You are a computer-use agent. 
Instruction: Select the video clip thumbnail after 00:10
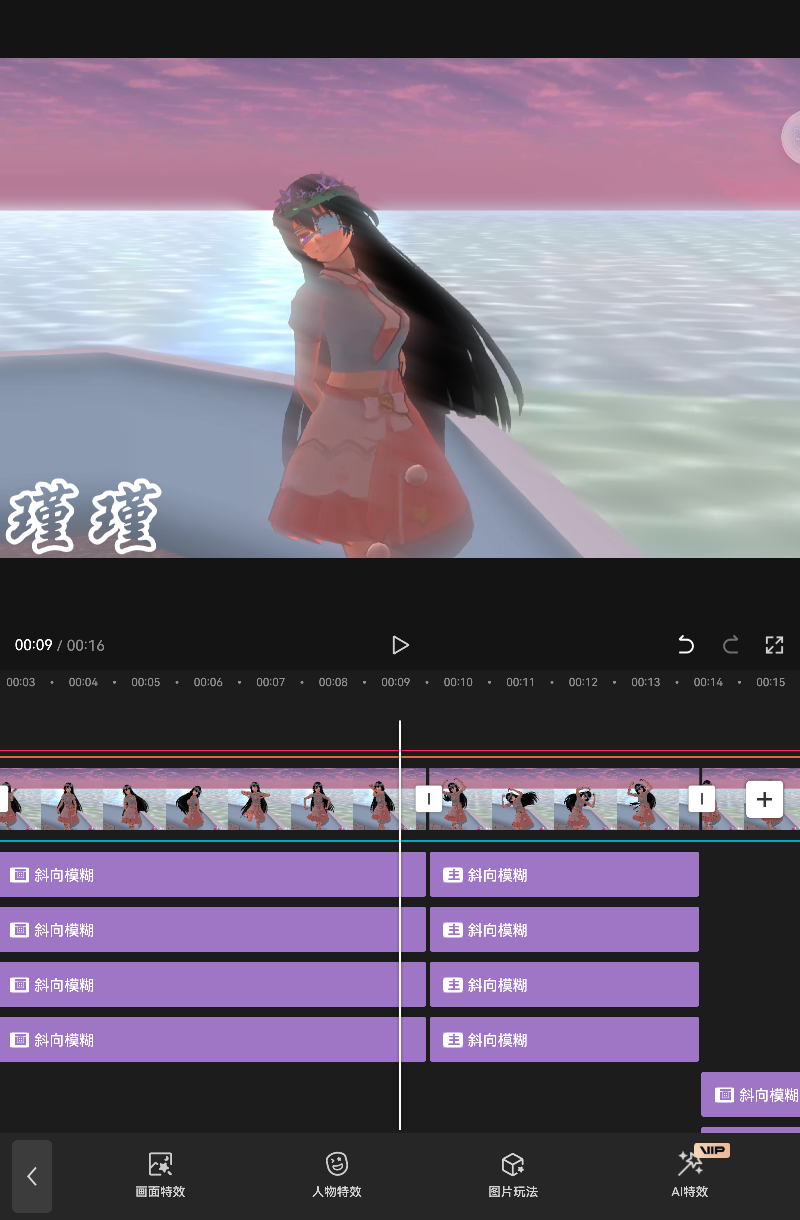(x=520, y=799)
